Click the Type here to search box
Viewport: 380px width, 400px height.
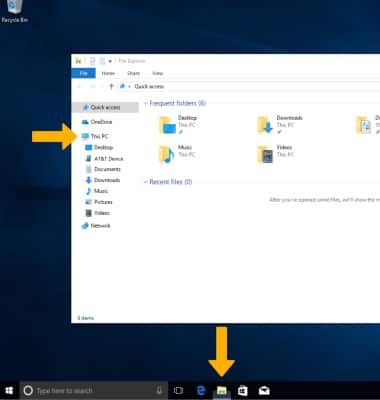(94, 390)
